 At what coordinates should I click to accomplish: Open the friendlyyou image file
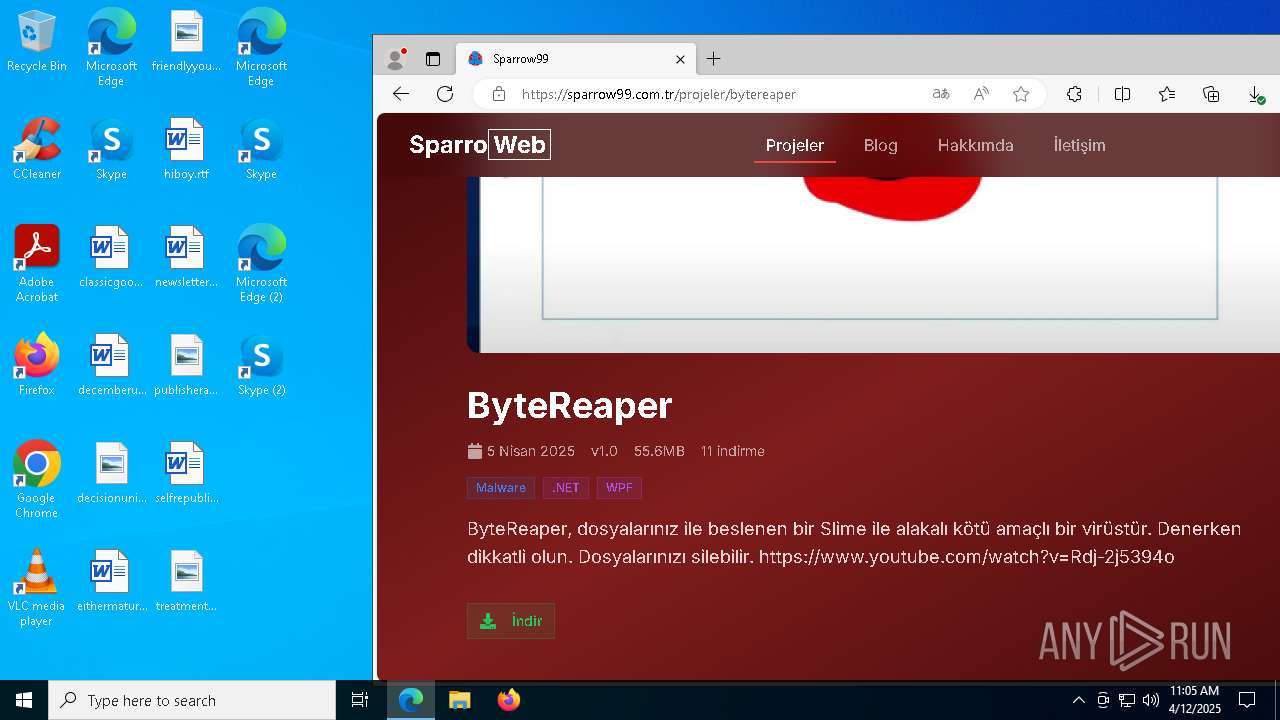click(x=186, y=42)
